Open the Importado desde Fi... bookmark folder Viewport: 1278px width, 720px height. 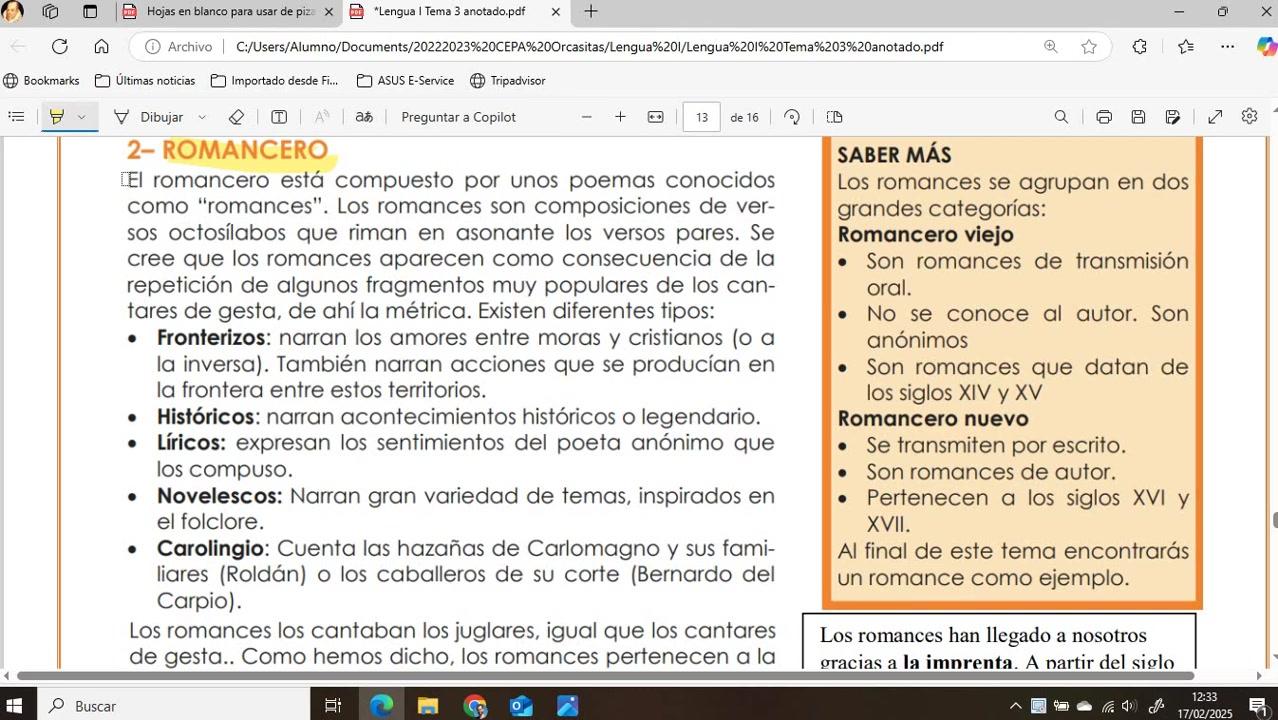[275, 80]
